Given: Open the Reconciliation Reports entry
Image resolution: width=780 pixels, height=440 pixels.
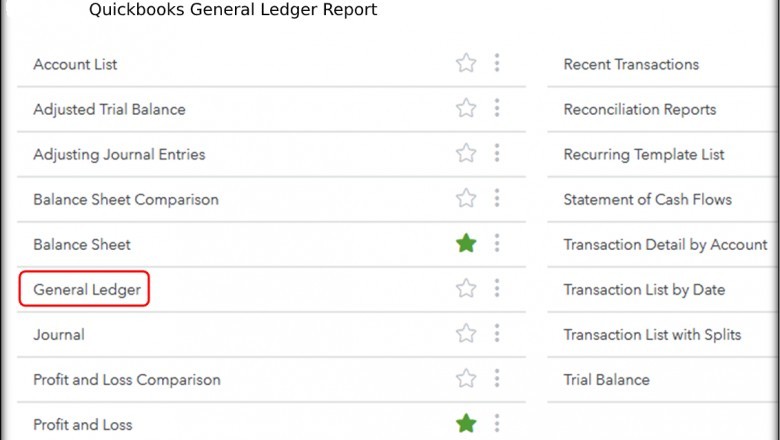Looking at the screenshot, I should (639, 110).
